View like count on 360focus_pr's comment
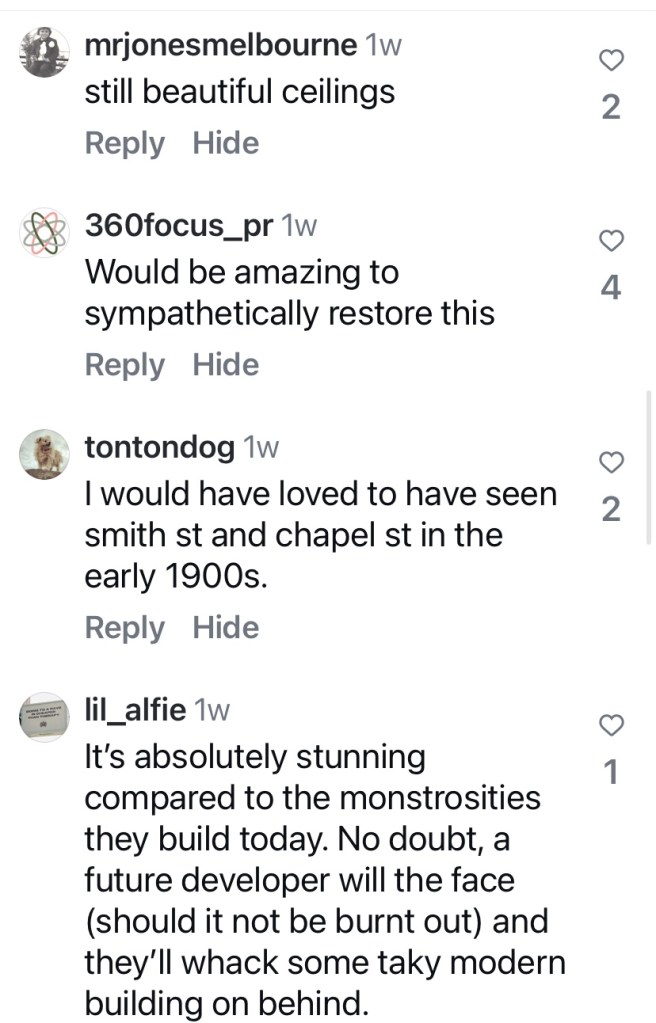The image size is (656, 1023). [x=611, y=288]
